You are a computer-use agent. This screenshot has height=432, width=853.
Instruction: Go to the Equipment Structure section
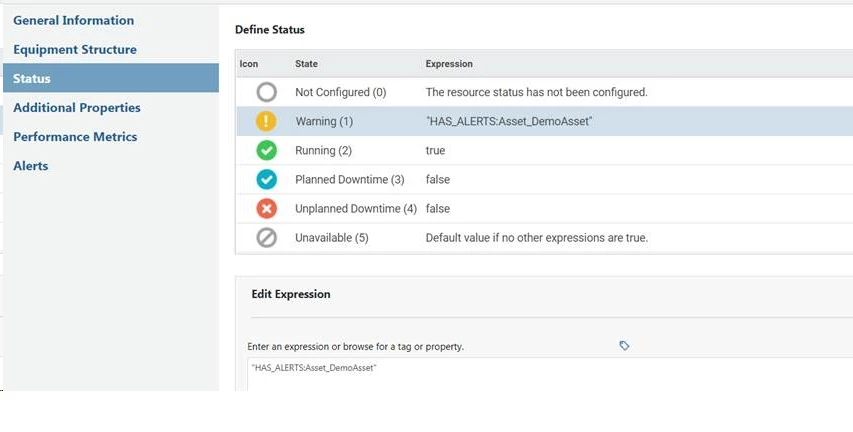pos(75,49)
